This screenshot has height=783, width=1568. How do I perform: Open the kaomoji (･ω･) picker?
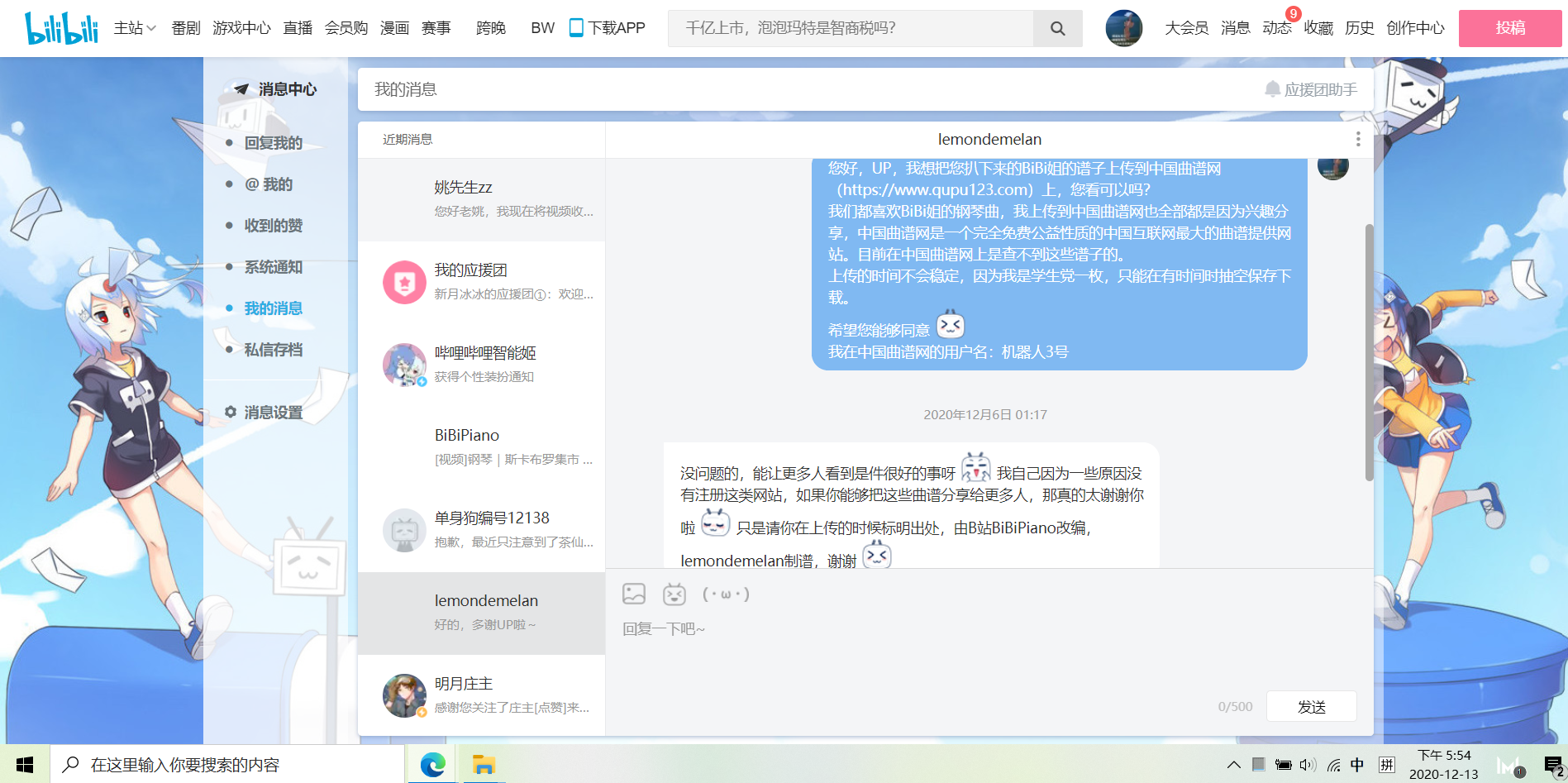pyautogui.click(x=726, y=594)
